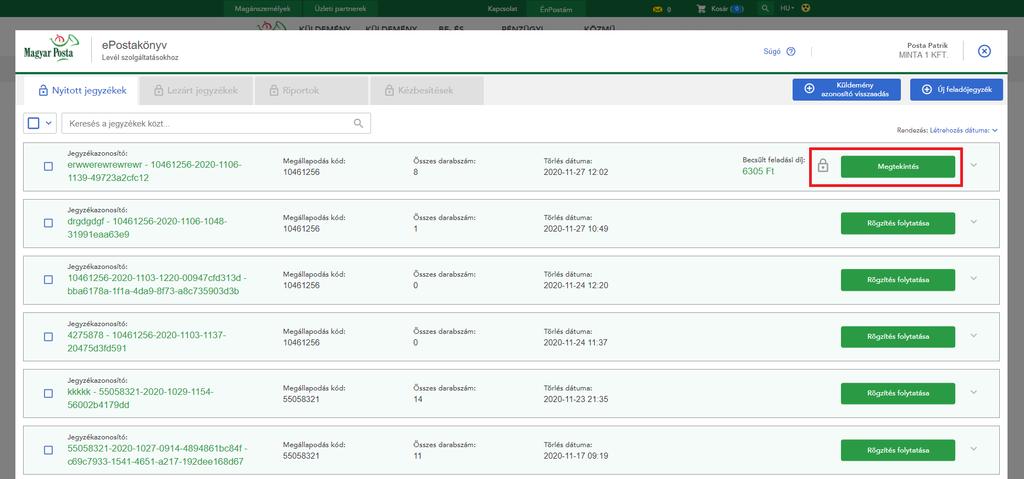
Task: Select Üzleti partnerek in the top bar
Action: 340,9
